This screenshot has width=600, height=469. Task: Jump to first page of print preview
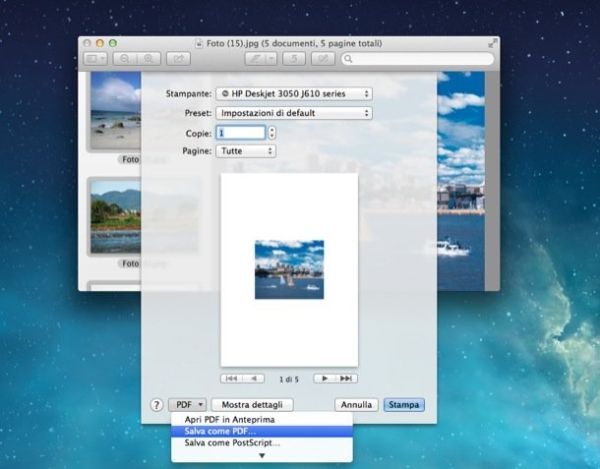pyautogui.click(x=232, y=379)
